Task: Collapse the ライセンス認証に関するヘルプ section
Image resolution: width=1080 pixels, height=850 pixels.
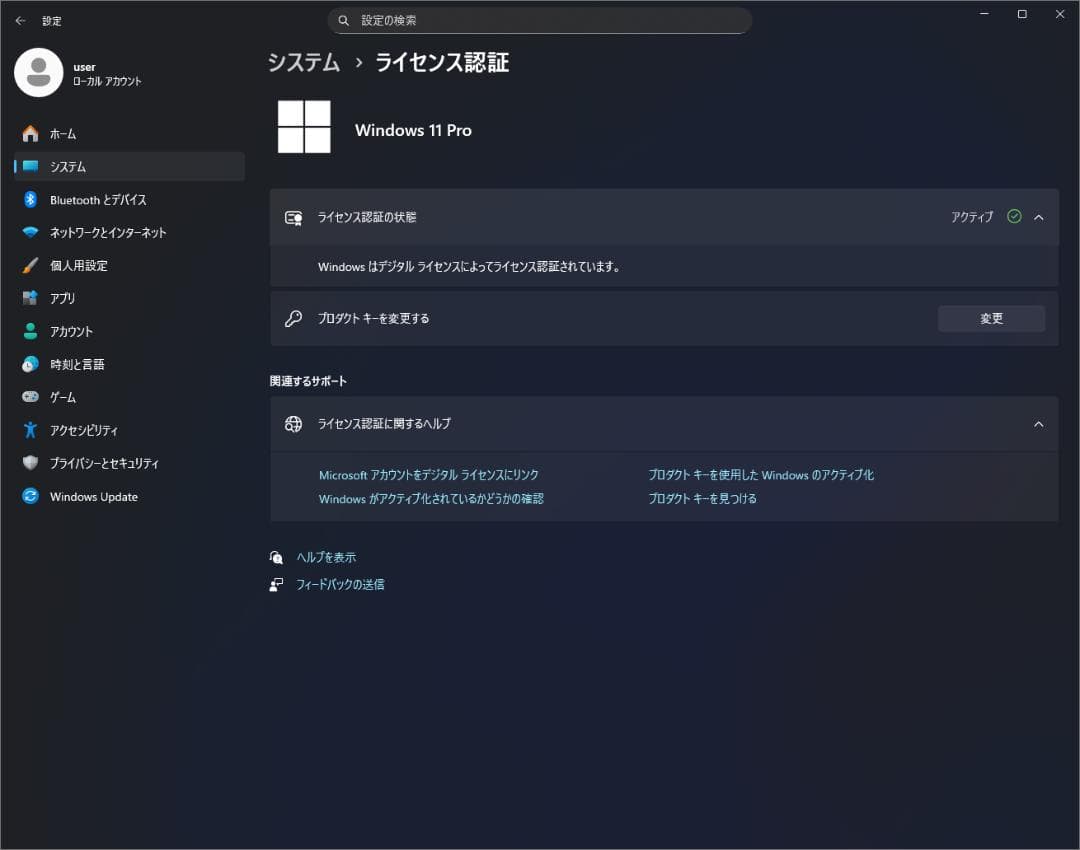Action: click(x=1038, y=423)
